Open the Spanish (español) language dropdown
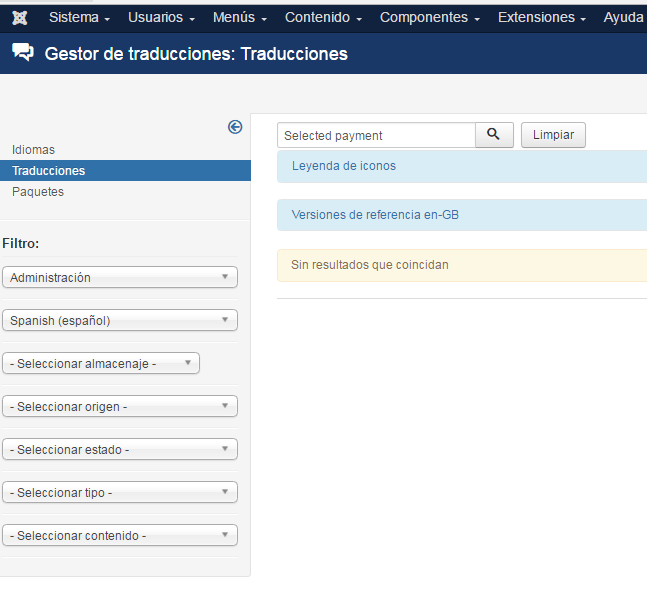This screenshot has height=603, width=647. [x=120, y=320]
